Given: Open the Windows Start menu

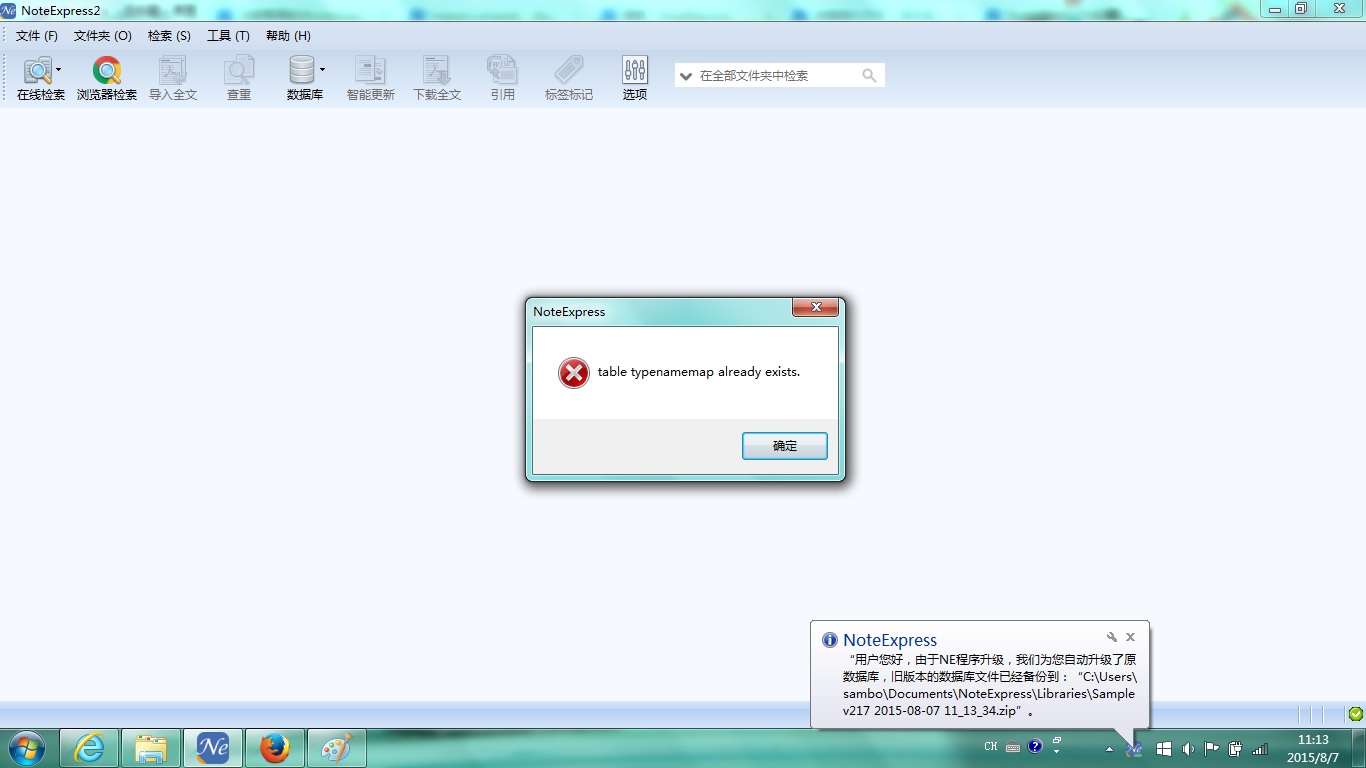Looking at the screenshot, I should [x=26, y=747].
